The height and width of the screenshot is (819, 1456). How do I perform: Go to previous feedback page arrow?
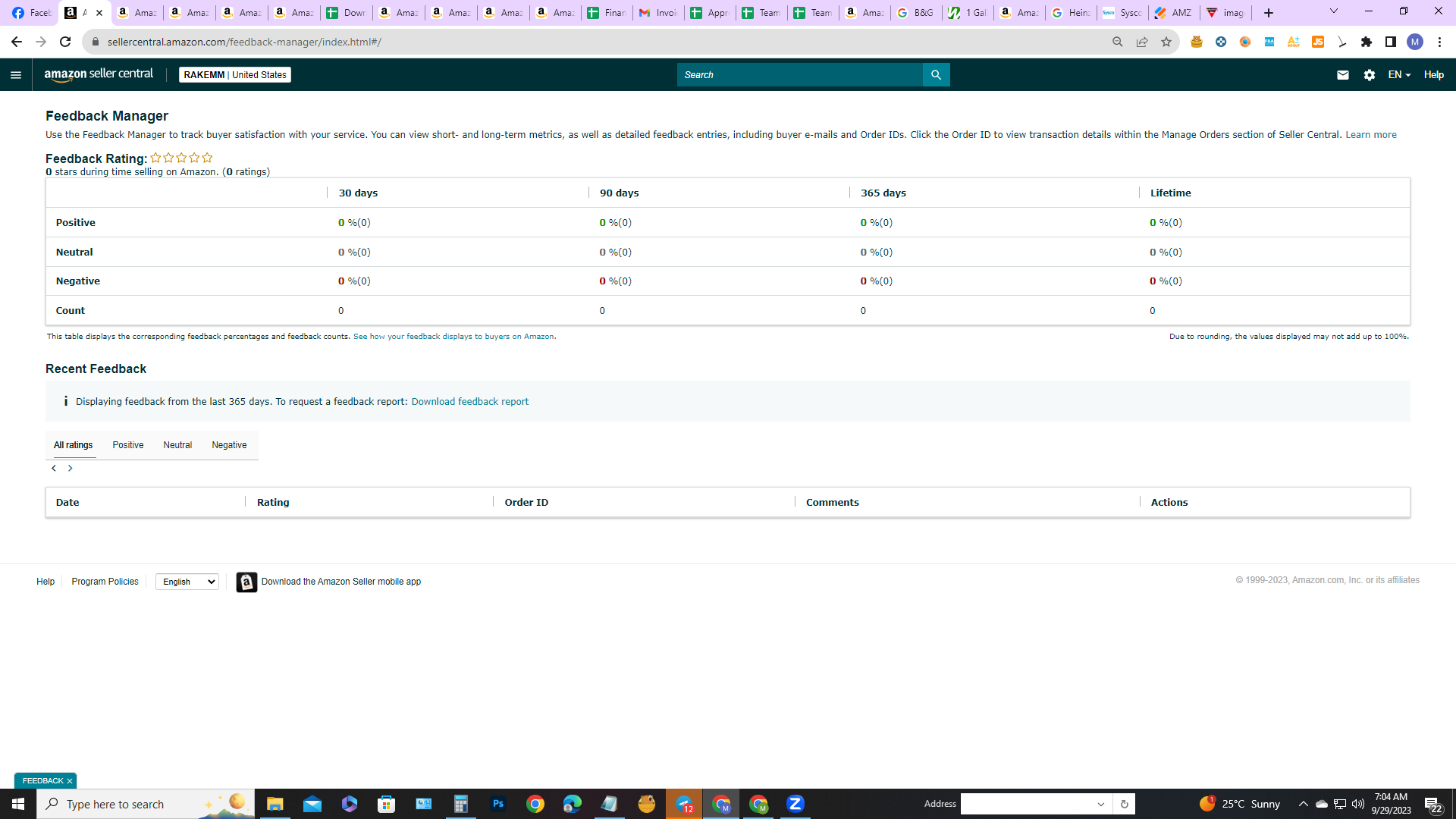pos(54,469)
